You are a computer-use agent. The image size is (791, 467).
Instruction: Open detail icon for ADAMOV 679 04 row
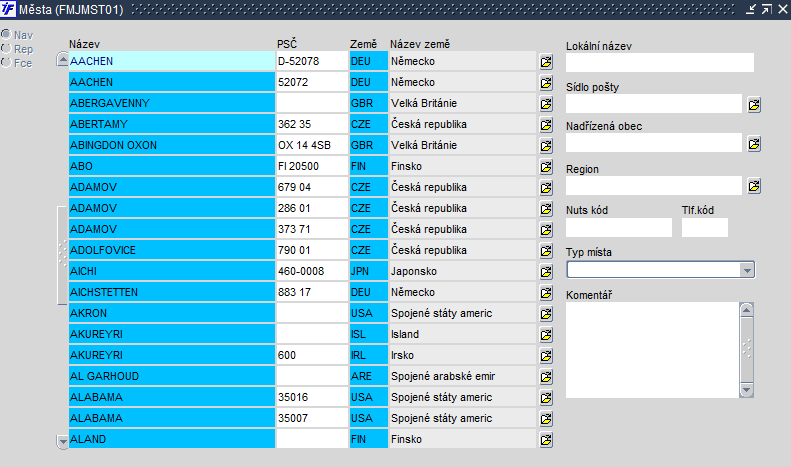(546, 188)
